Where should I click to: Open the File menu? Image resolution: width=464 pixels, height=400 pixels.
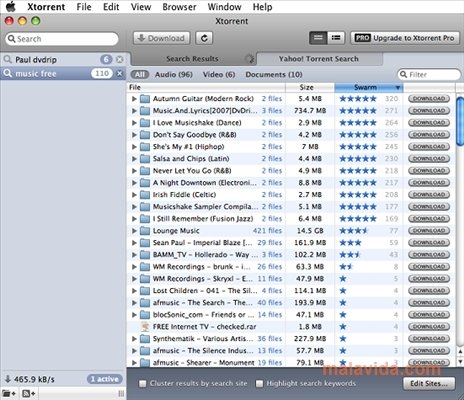click(84, 7)
